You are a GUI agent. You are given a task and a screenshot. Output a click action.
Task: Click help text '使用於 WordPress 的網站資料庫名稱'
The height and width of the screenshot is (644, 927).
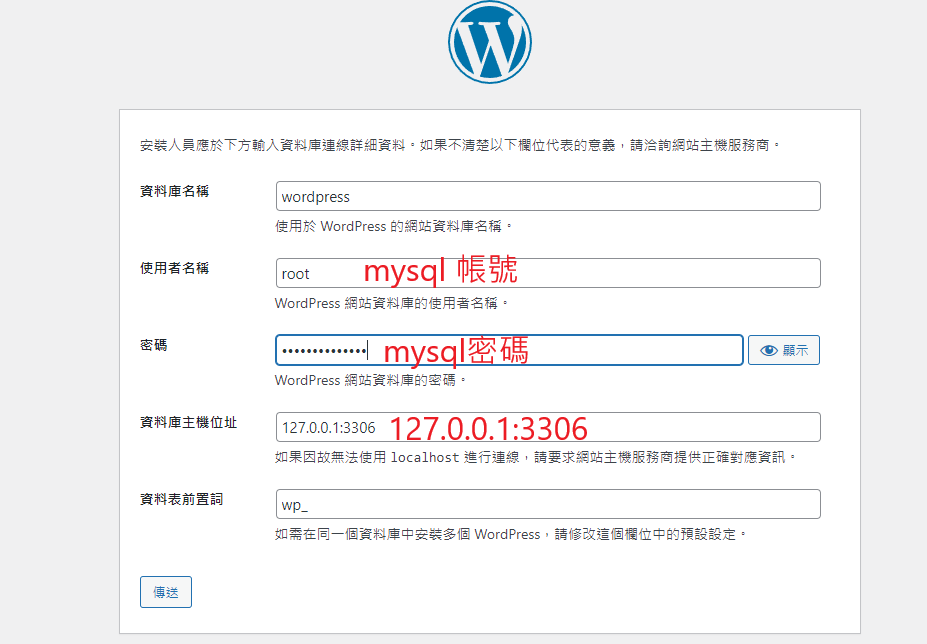pos(393,226)
